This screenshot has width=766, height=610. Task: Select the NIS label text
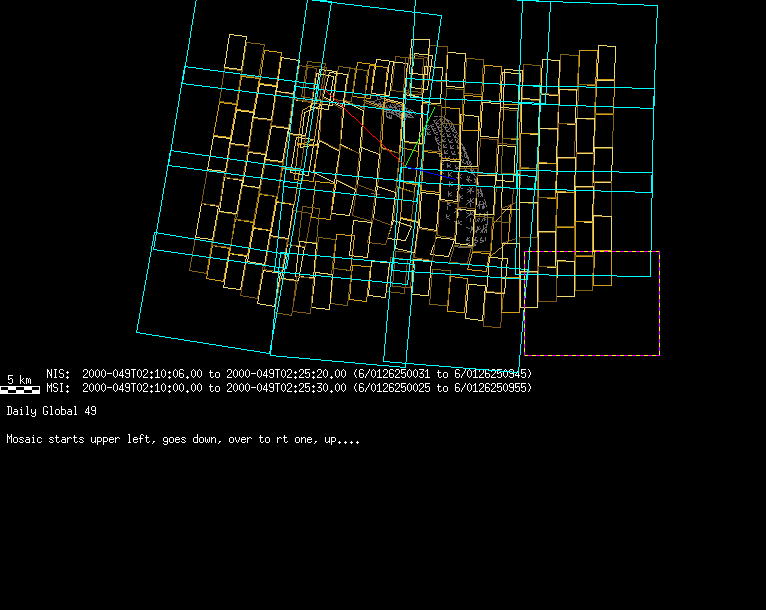pos(58,374)
